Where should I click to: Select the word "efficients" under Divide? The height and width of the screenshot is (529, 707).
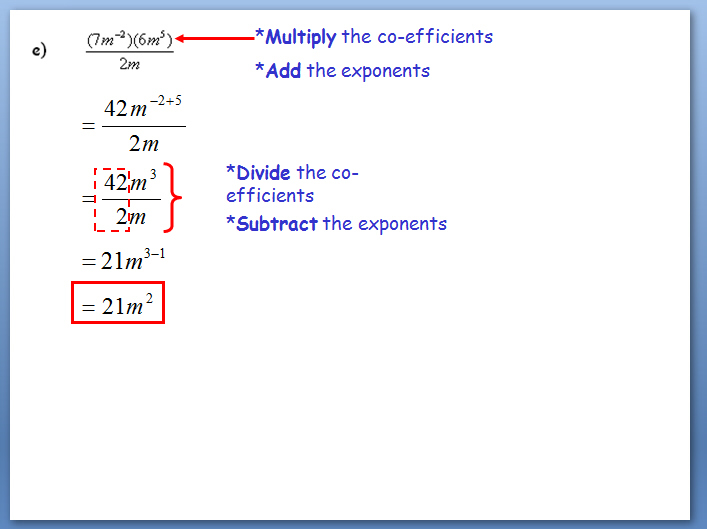pyautogui.click(x=270, y=195)
